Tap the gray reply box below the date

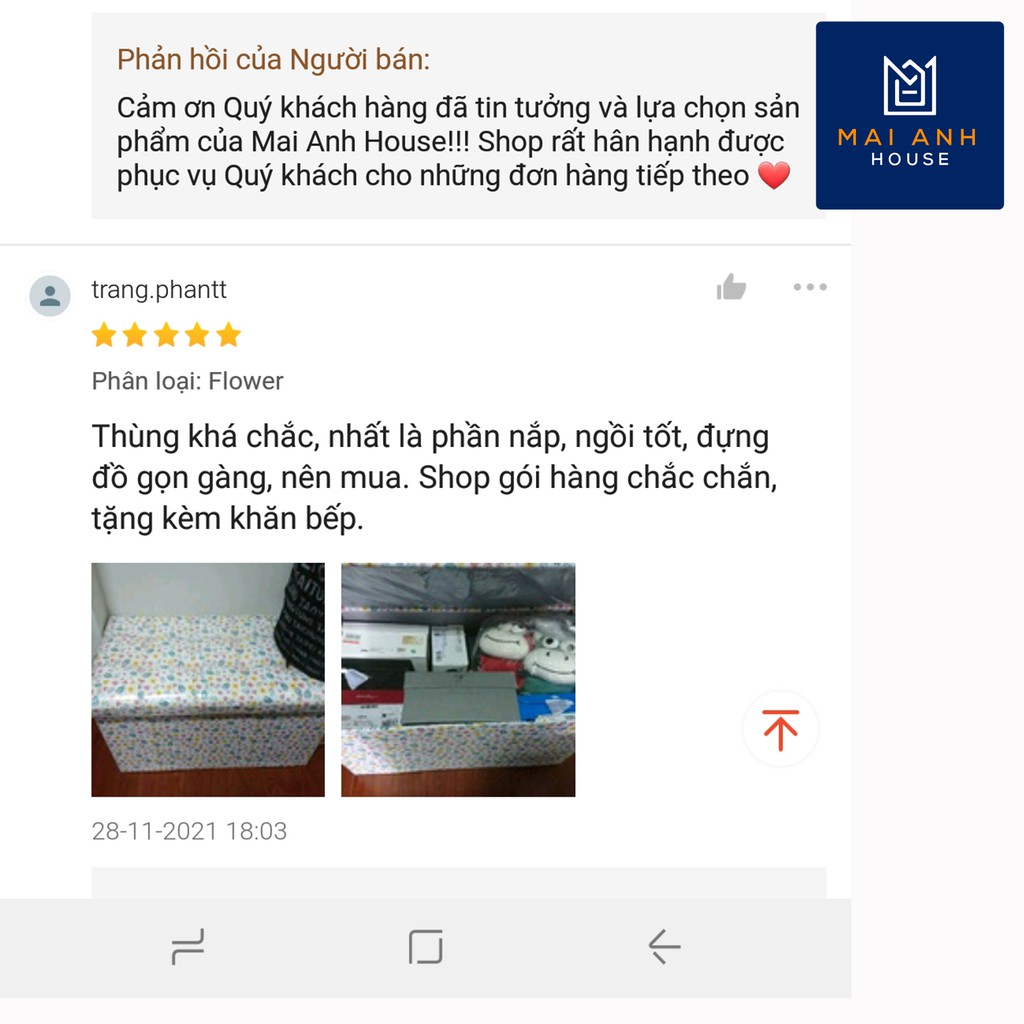pyautogui.click(x=458, y=883)
